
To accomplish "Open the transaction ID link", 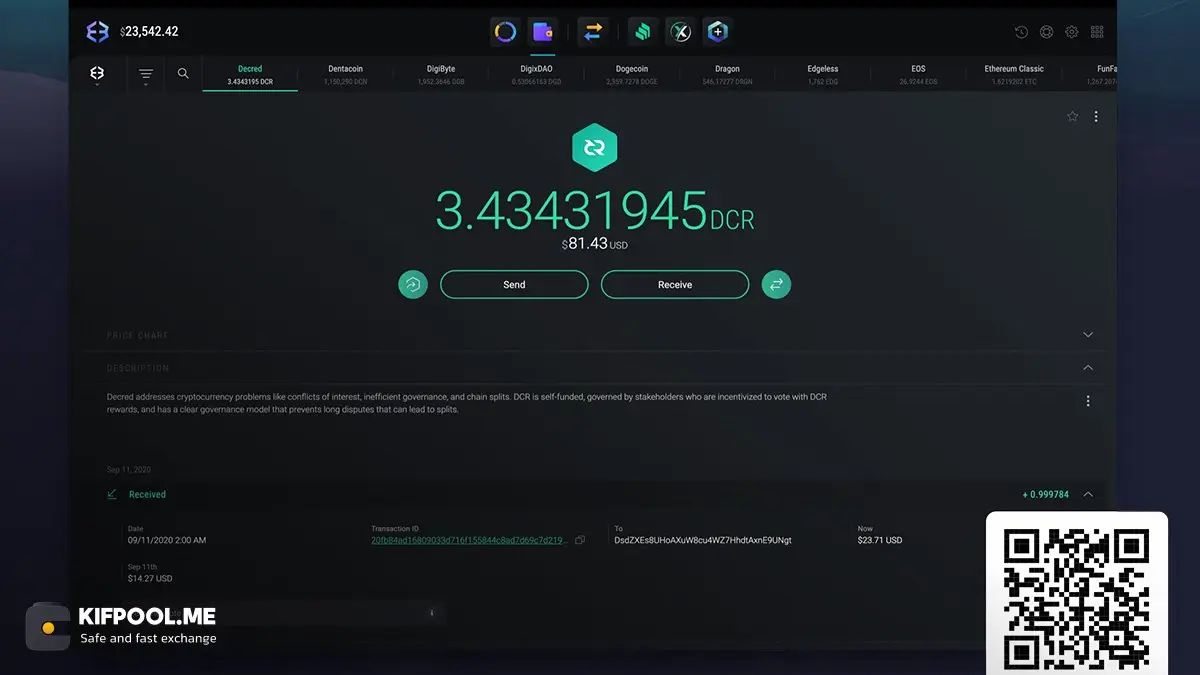I will tap(469, 540).
